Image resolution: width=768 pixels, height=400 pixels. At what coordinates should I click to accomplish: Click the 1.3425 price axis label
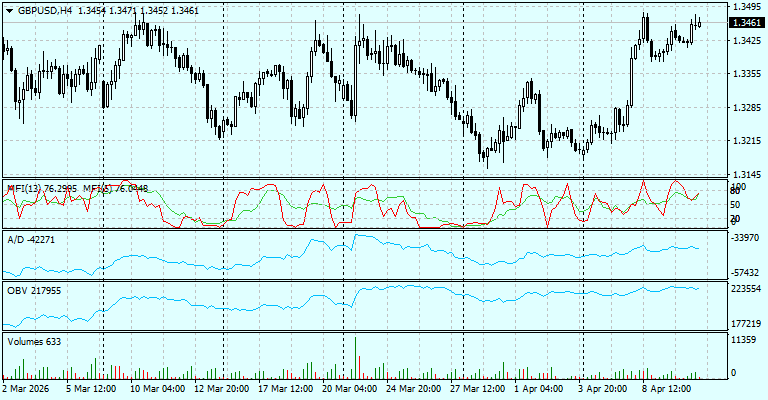[747, 40]
